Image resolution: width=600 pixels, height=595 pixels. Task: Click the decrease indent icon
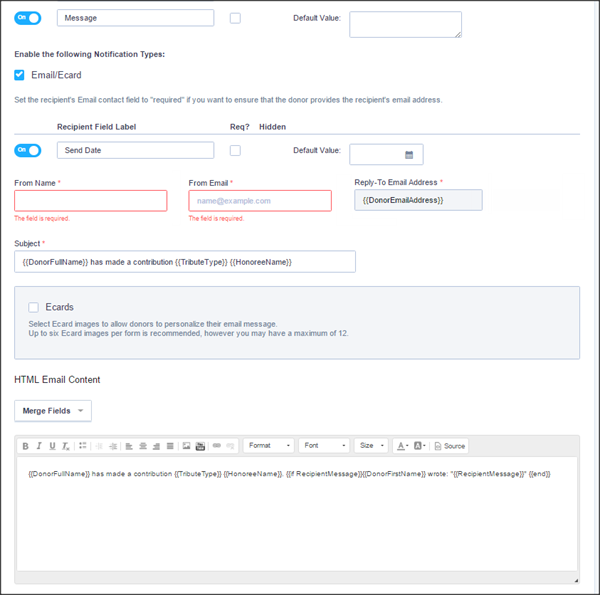pos(99,446)
